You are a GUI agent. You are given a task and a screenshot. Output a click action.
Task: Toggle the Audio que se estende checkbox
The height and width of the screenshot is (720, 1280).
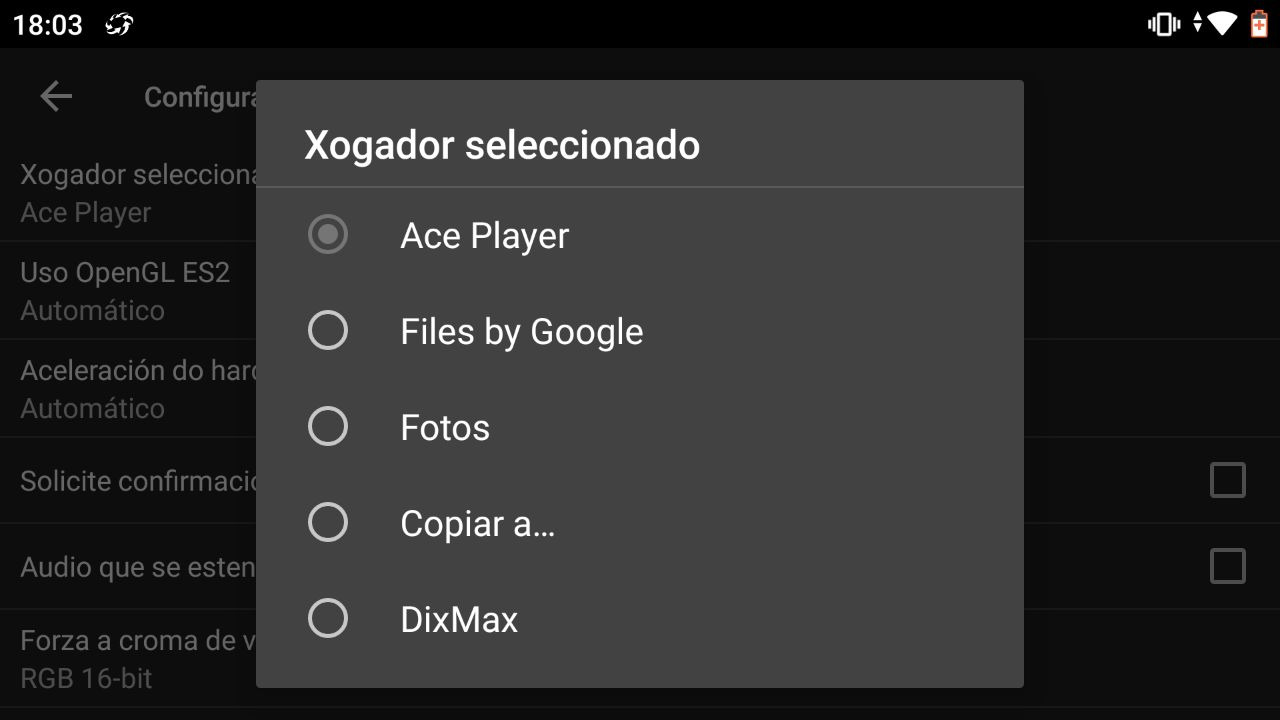[x=1228, y=566]
